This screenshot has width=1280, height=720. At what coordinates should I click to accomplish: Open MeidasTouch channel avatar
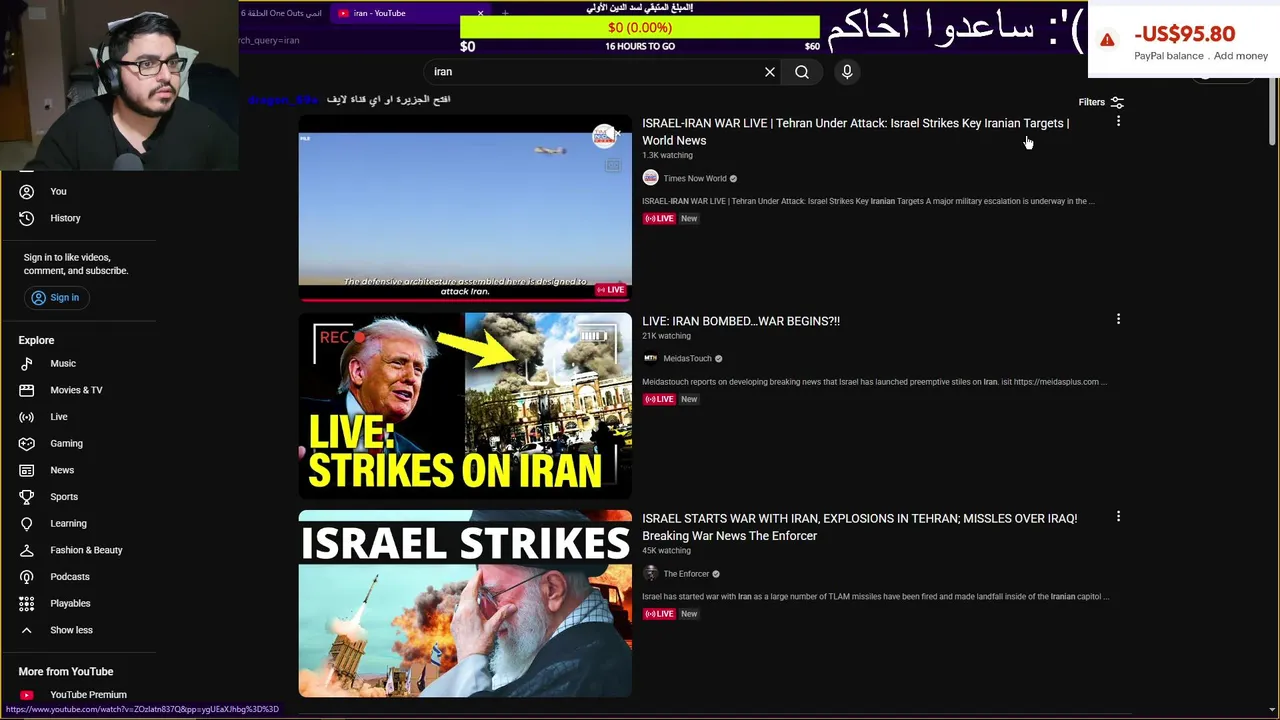[650, 358]
